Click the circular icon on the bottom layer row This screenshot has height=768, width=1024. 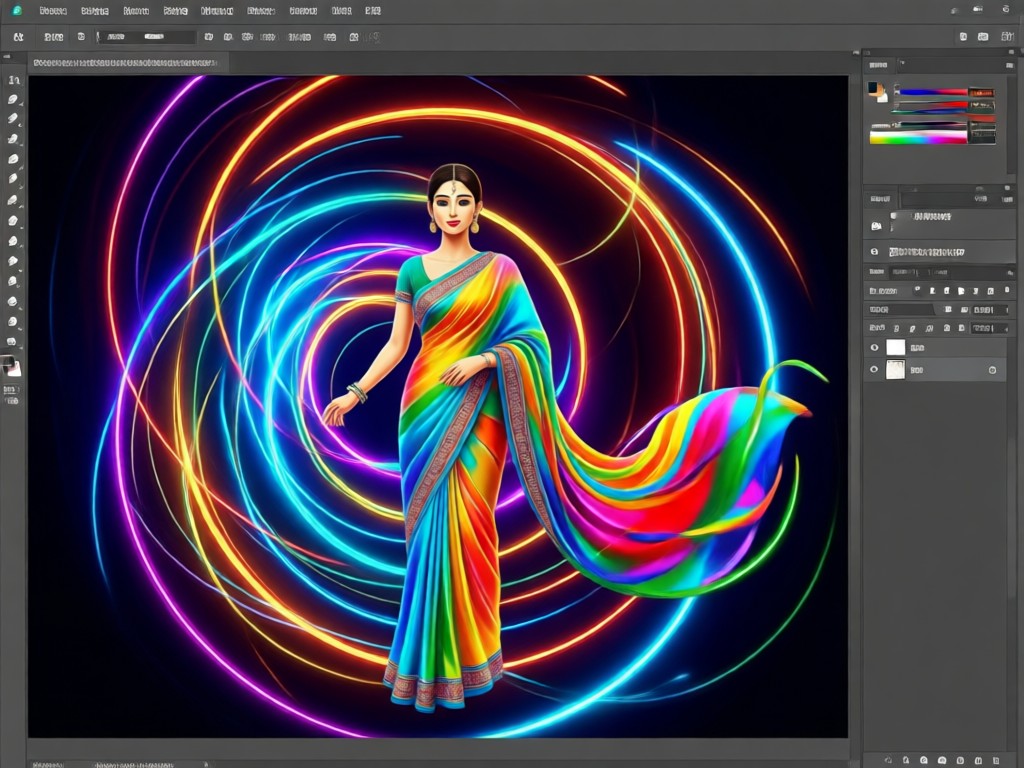click(993, 370)
